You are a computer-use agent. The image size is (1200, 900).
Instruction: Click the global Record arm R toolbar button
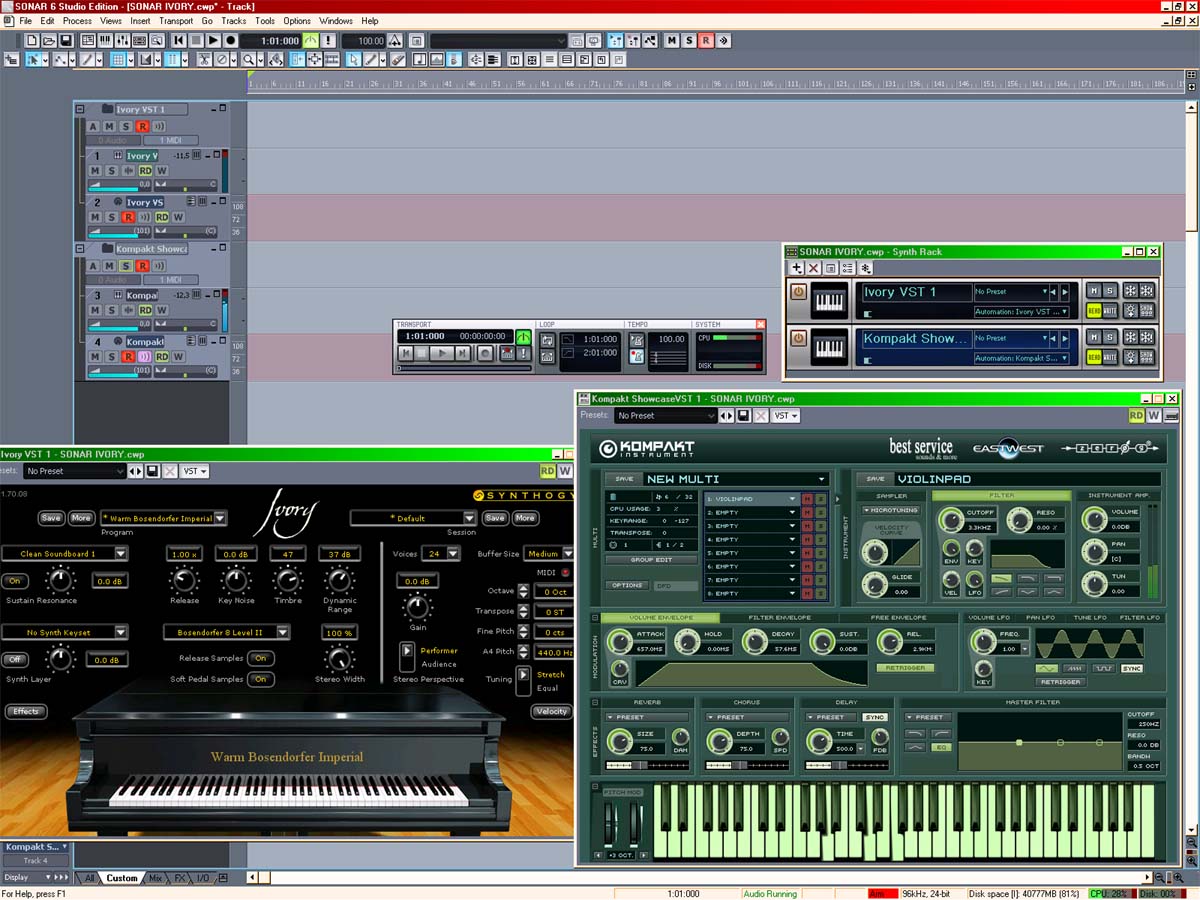coord(706,40)
